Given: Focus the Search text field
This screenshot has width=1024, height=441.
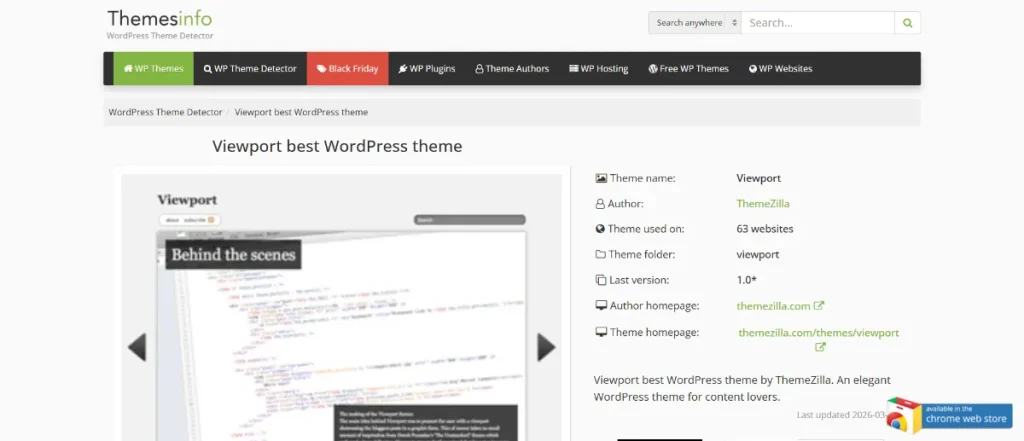Looking at the screenshot, I should tap(818, 22).
